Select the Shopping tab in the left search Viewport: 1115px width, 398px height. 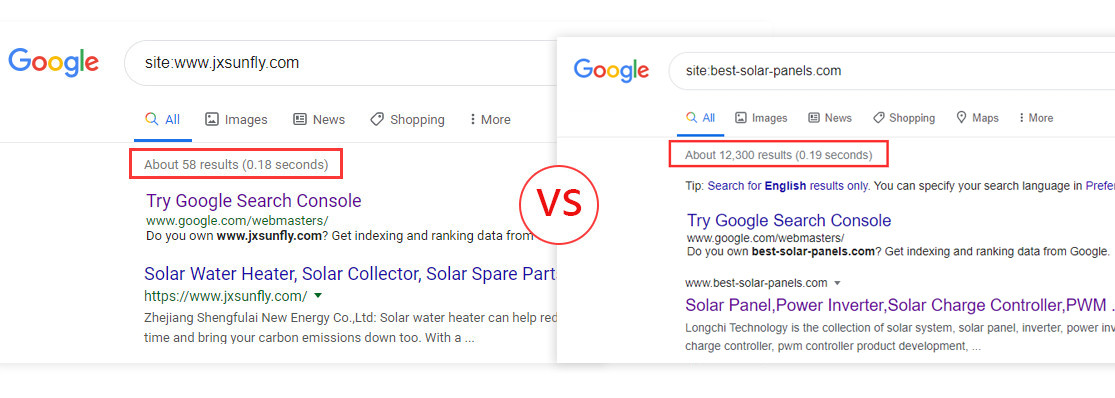(407, 119)
